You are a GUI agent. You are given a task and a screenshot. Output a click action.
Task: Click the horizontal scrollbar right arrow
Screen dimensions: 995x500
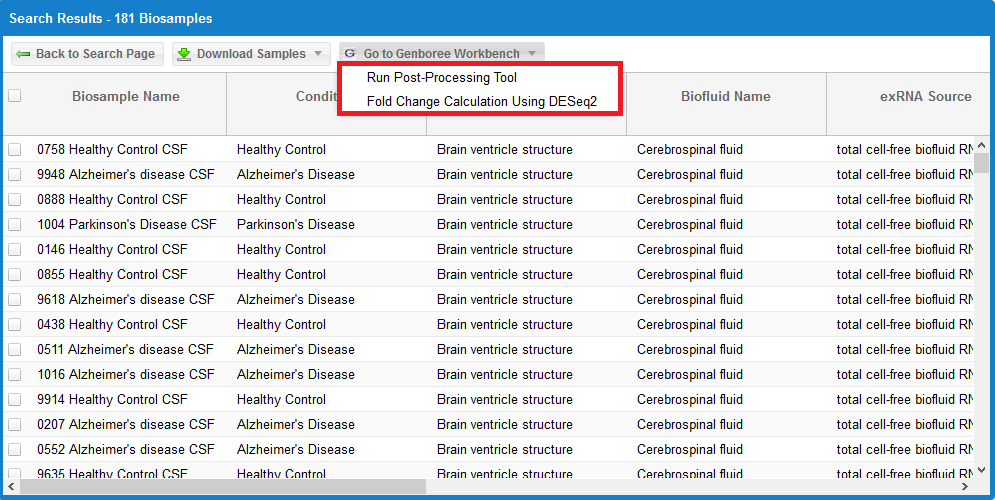(x=965, y=487)
